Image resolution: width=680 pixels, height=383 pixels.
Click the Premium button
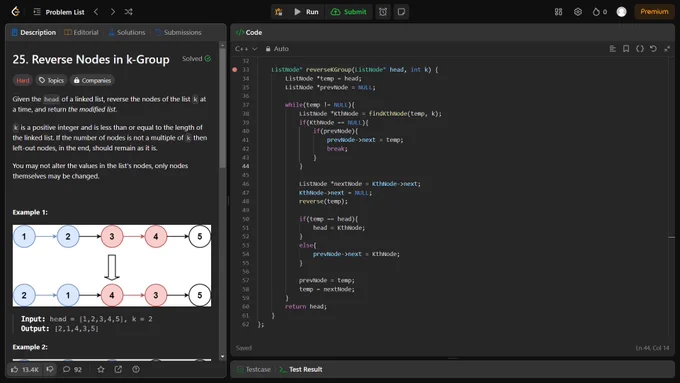tap(654, 12)
